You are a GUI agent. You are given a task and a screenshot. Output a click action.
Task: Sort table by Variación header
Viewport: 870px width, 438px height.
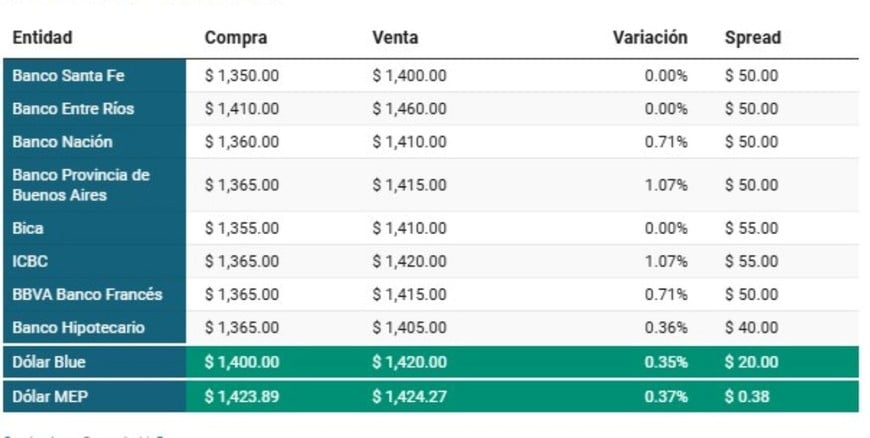[x=650, y=38]
